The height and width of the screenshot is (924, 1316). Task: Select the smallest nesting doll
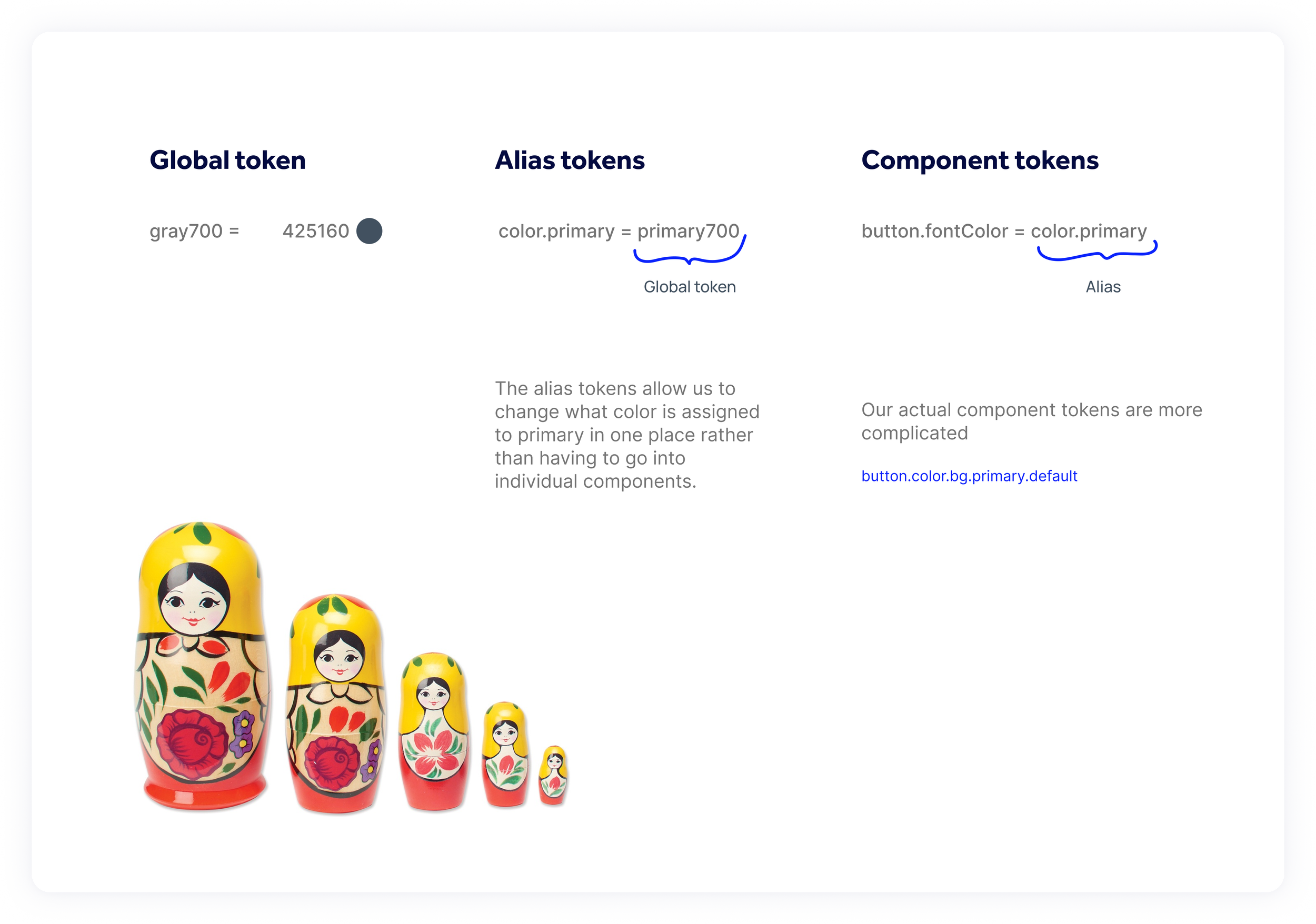tap(553, 775)
